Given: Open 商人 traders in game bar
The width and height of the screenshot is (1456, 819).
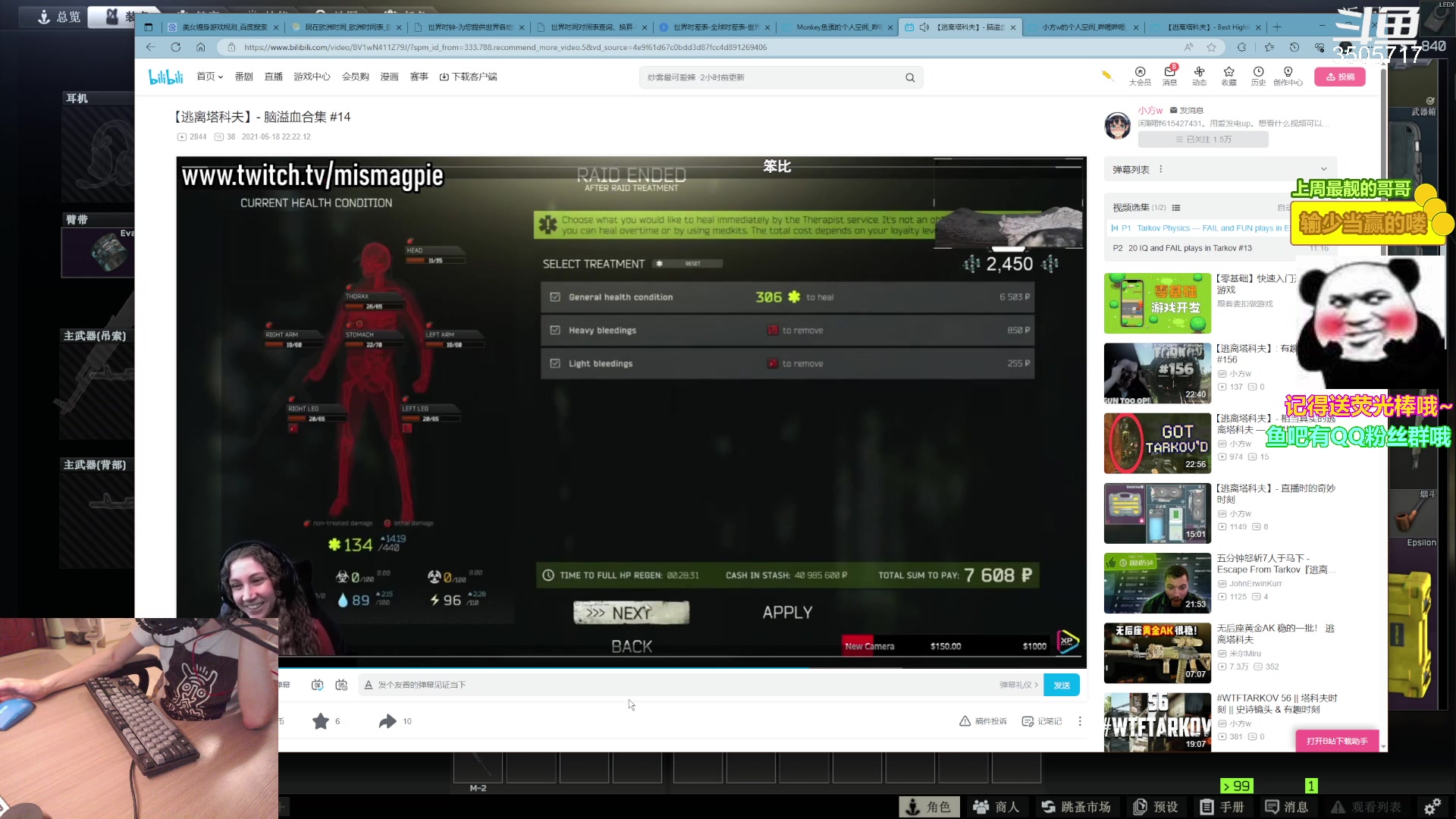Looking at the screenshot, I should [x=996, y=807].
